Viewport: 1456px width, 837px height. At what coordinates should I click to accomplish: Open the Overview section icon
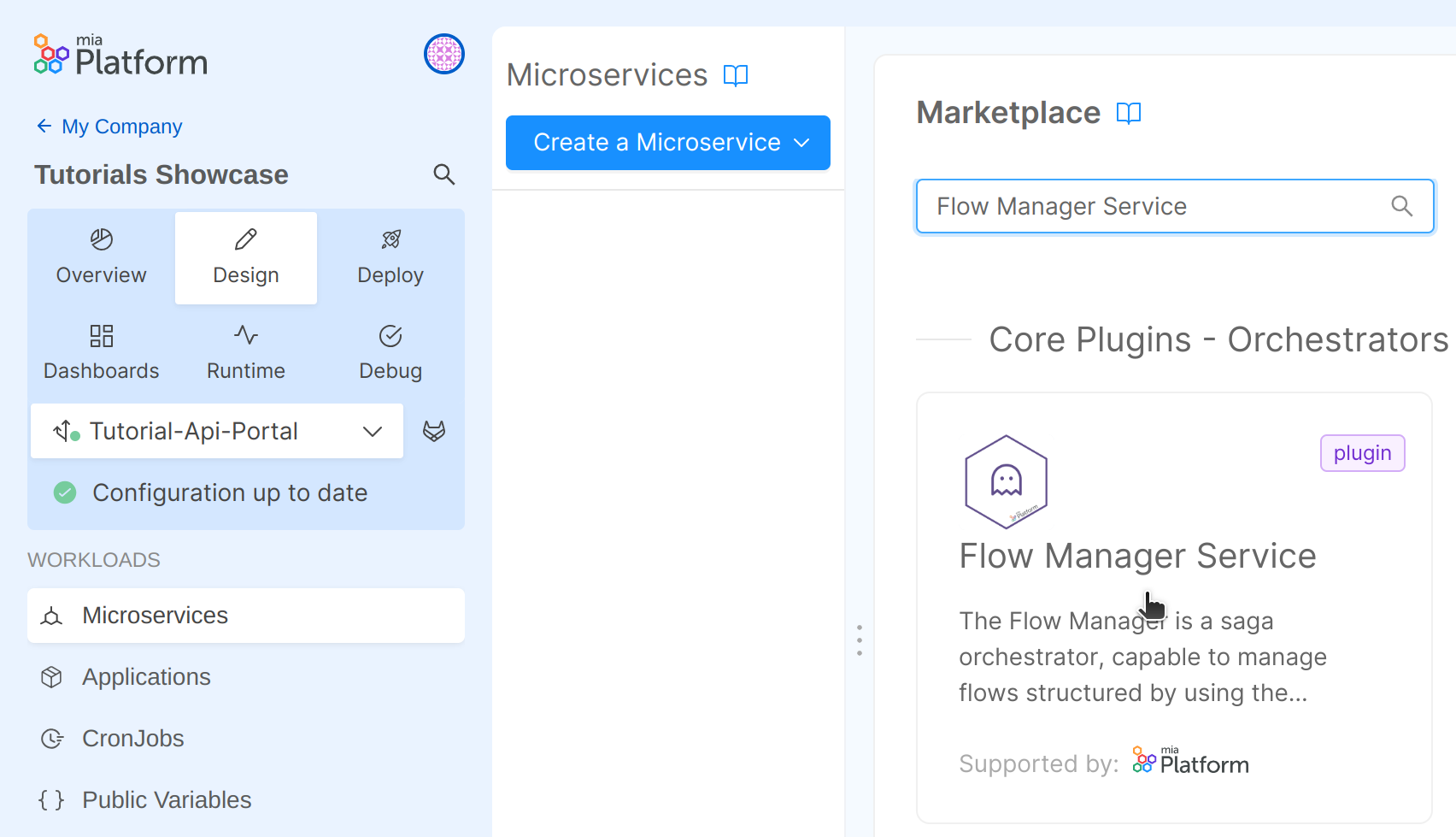pos(101,239)
